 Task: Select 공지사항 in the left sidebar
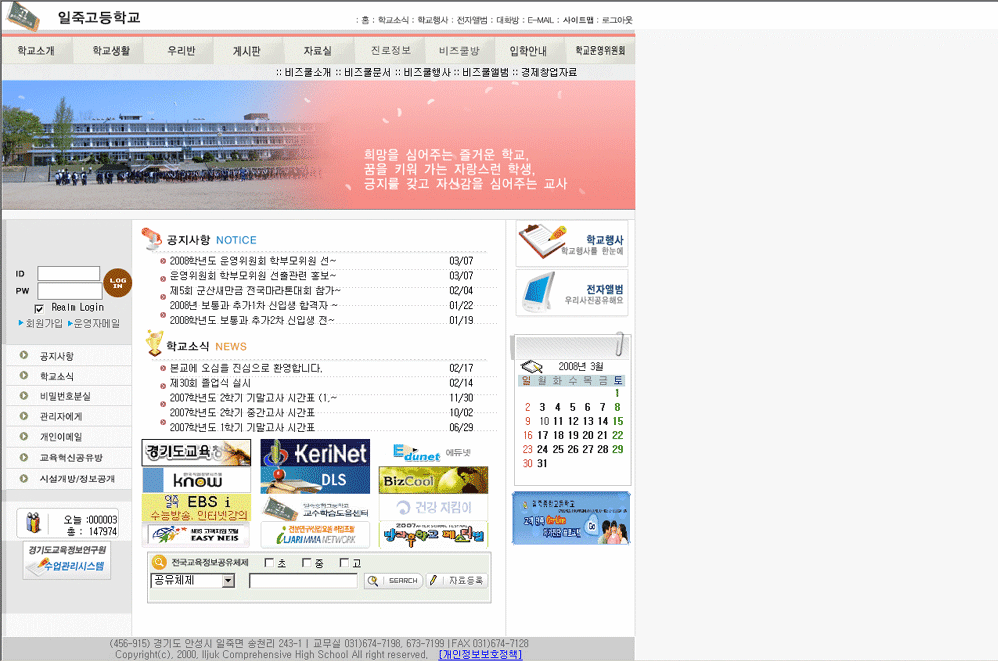tap(57, 356)
